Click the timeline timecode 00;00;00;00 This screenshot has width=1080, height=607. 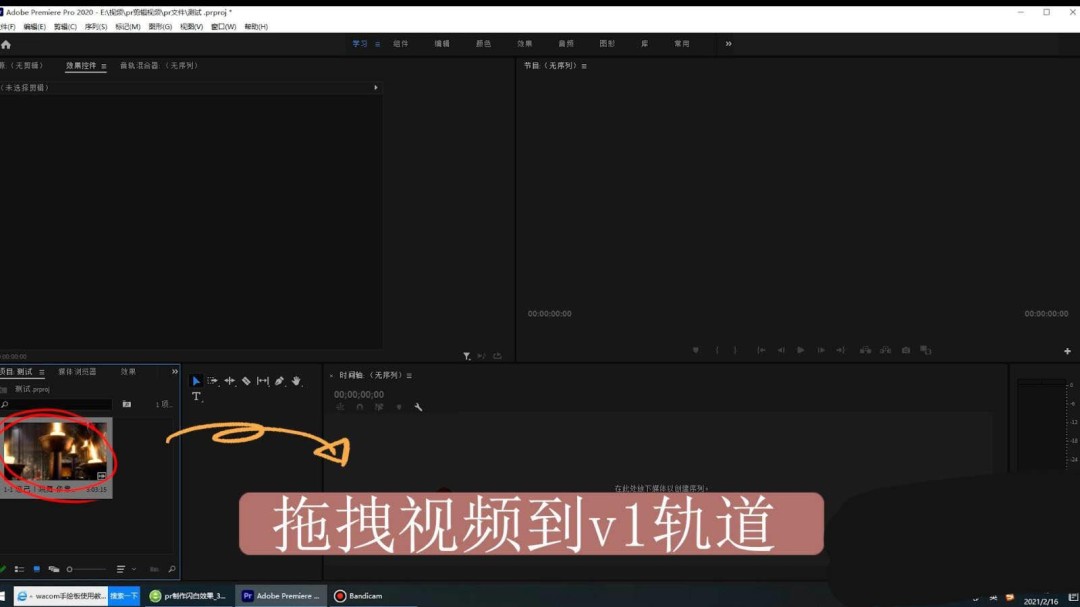(359, 395)
